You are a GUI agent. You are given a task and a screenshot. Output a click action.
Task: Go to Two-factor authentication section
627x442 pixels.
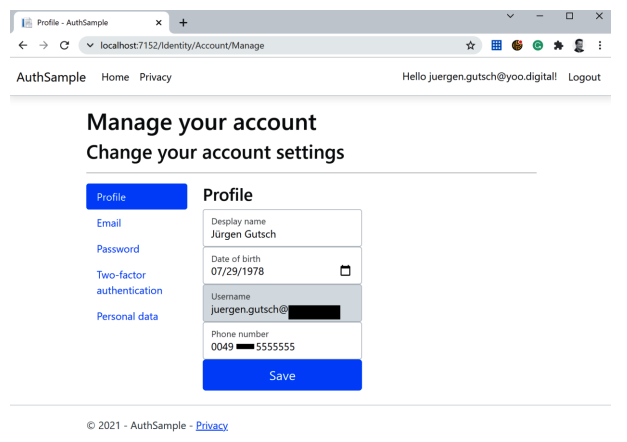click(129, 282)
